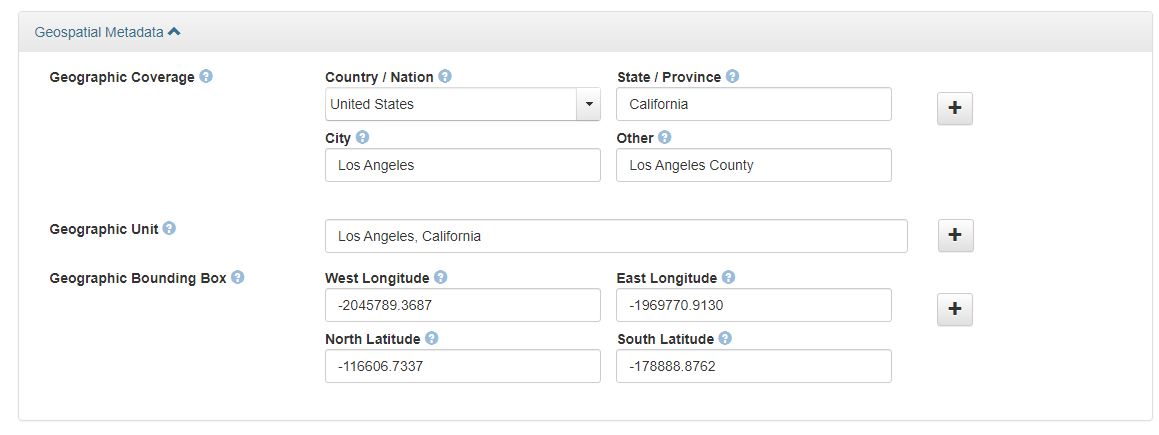Screen dimensions: 1159x435
Task: Open help icon next to Other
Action: coord(665,137)
